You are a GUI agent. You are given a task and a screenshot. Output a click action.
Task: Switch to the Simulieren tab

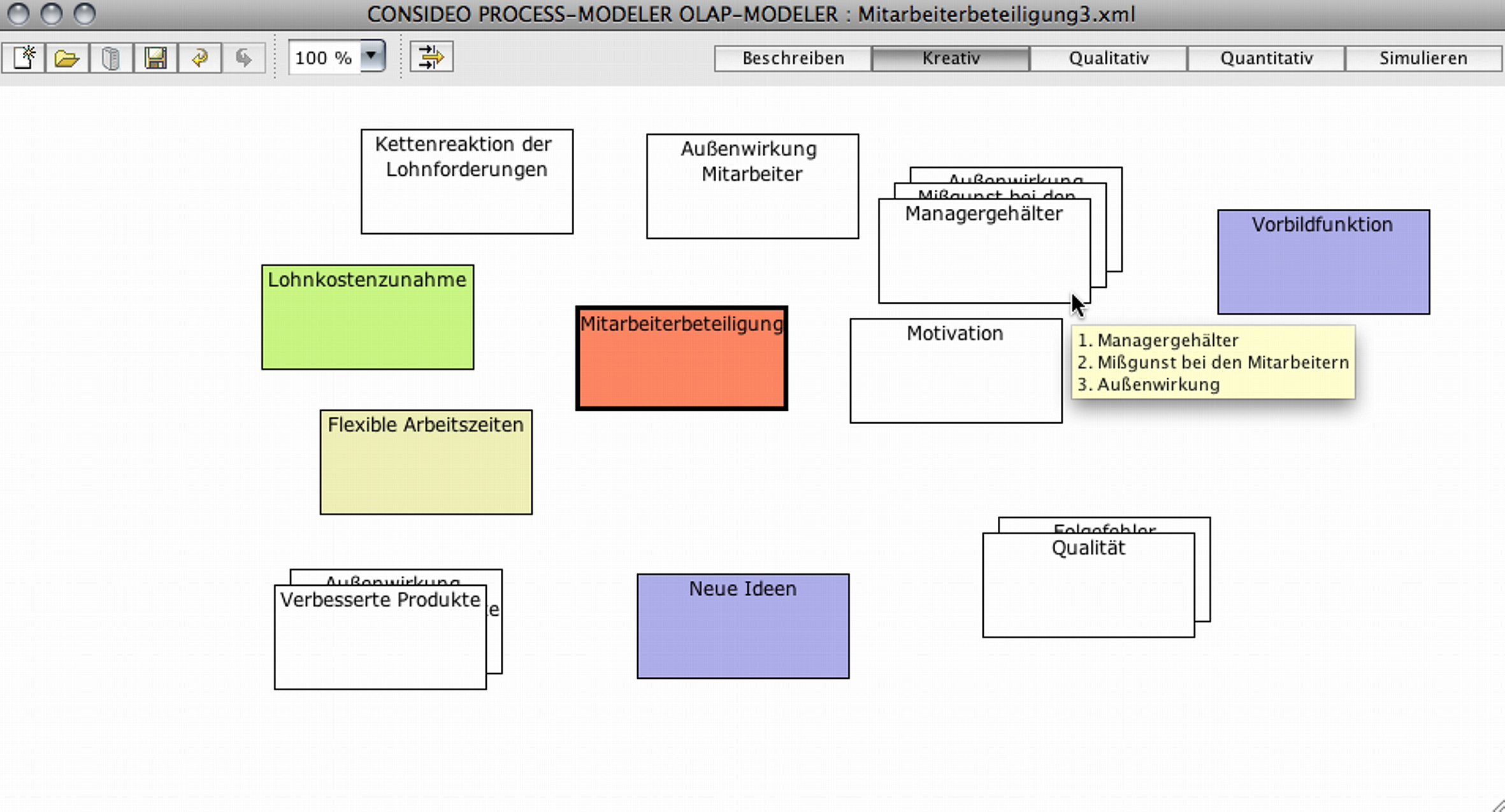(1423, 58)
